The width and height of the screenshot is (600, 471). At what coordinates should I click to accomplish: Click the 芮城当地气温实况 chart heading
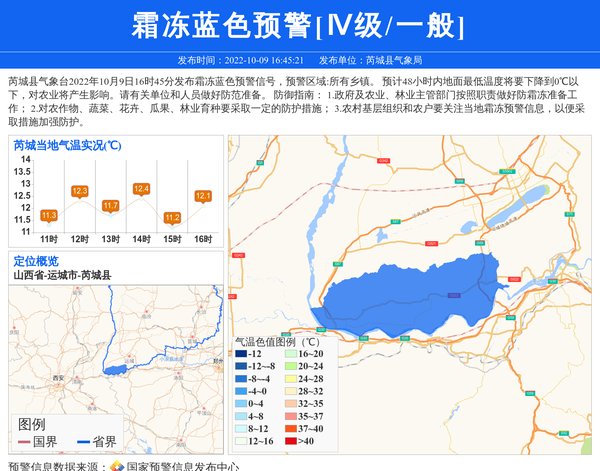coord(68,145)
